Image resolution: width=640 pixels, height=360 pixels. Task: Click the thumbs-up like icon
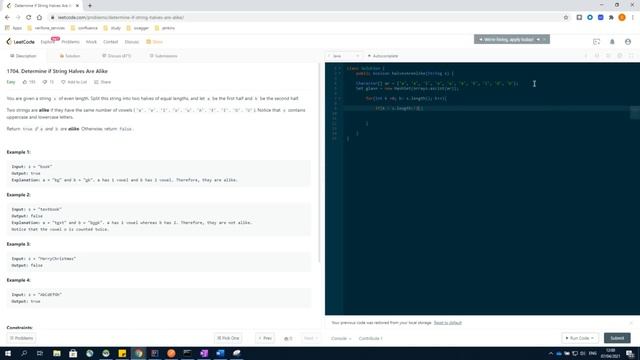click(24, 82)
